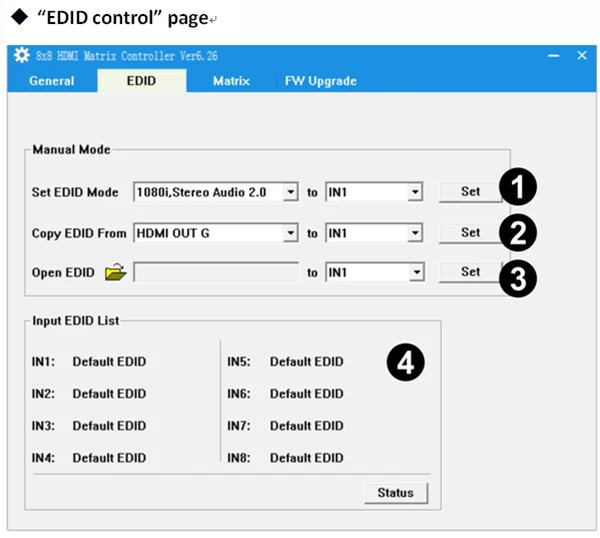
Task: Open the Matrix tab
Action: (x=231, y=81)
